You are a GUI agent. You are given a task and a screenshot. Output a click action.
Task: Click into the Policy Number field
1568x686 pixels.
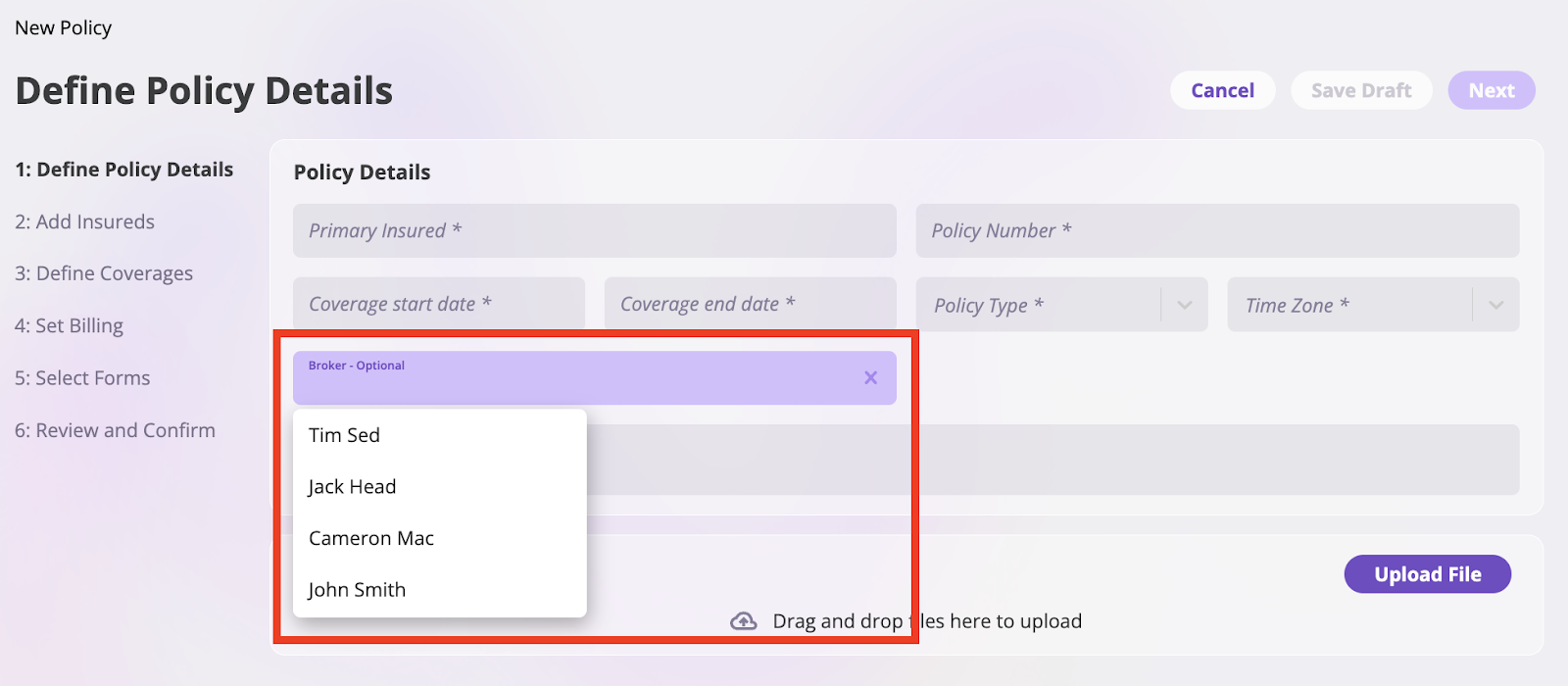(x=1217, y=230)
